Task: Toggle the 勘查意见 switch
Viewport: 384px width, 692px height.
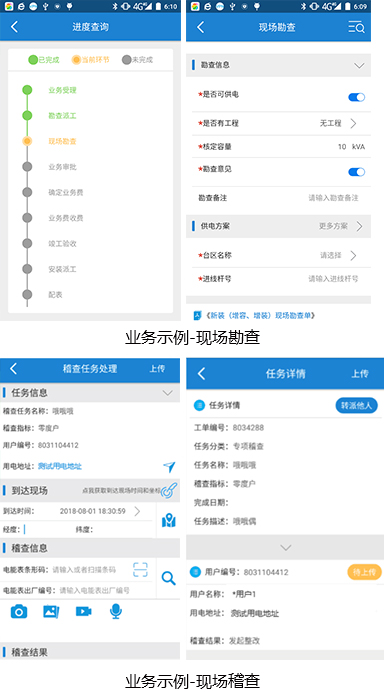Action: 357,172
